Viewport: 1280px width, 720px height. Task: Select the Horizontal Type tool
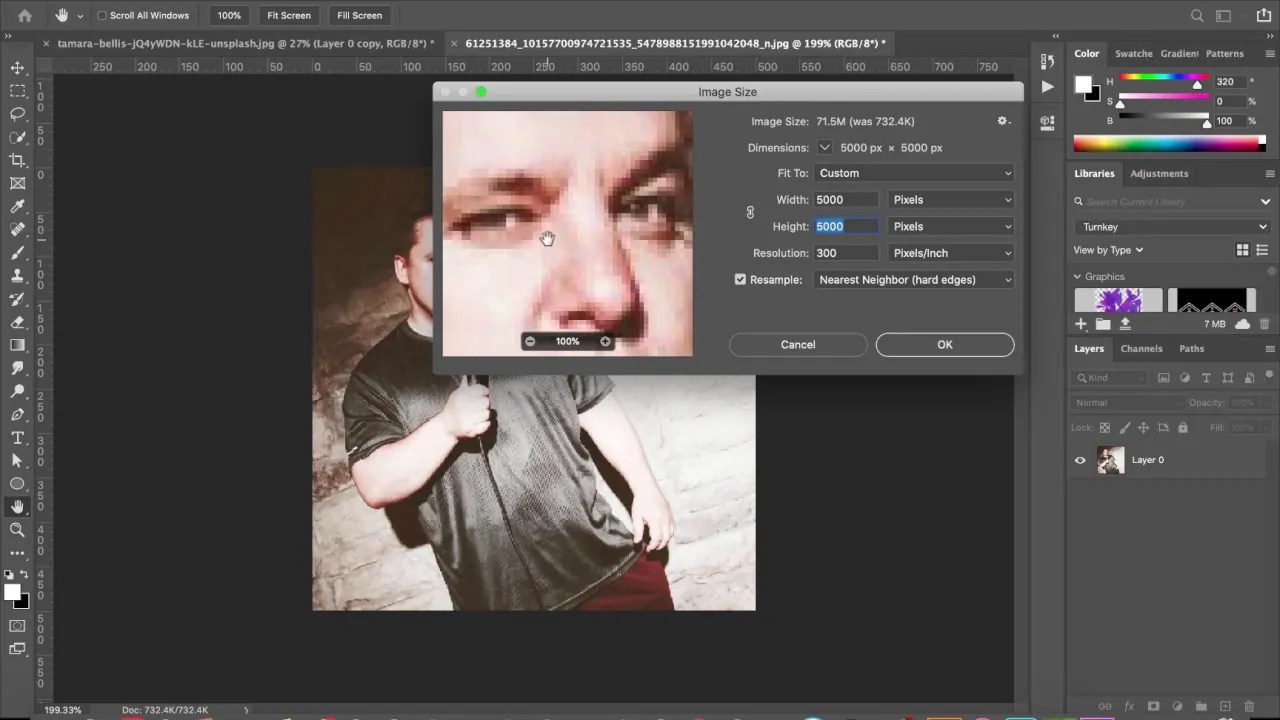pos(17,438)
